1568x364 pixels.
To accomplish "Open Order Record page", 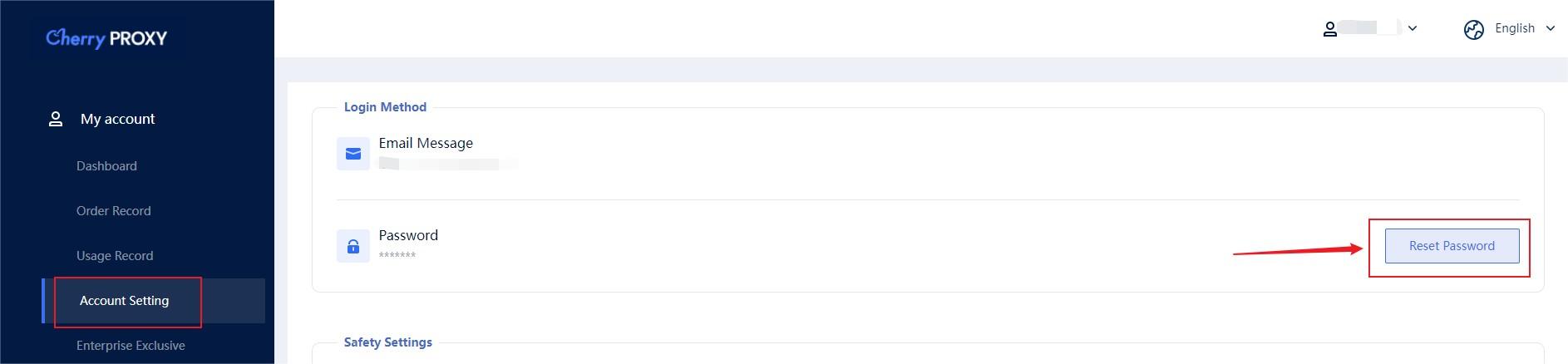I will (x=114, y=211).
